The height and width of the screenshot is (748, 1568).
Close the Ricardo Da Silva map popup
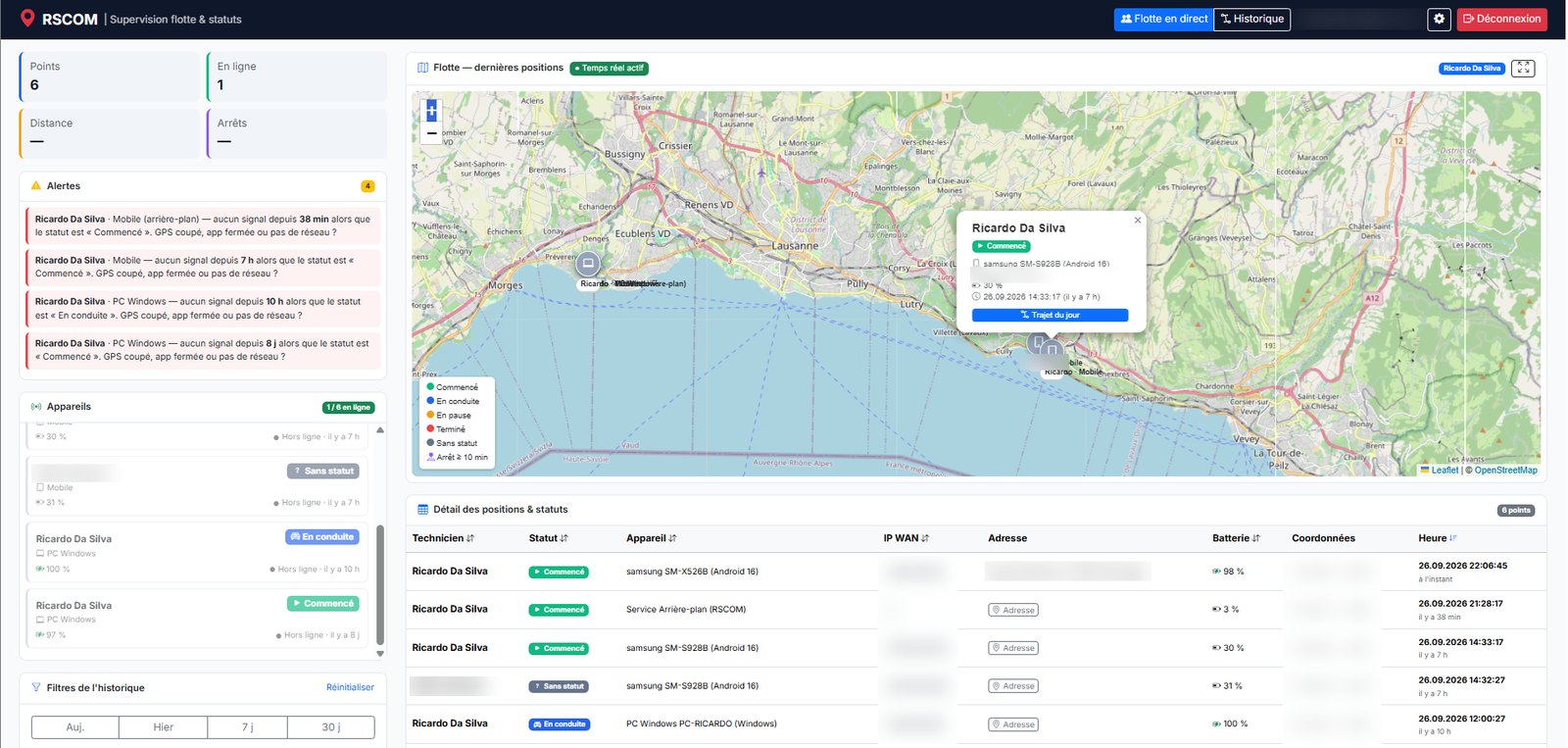[x=1138, y=220]
